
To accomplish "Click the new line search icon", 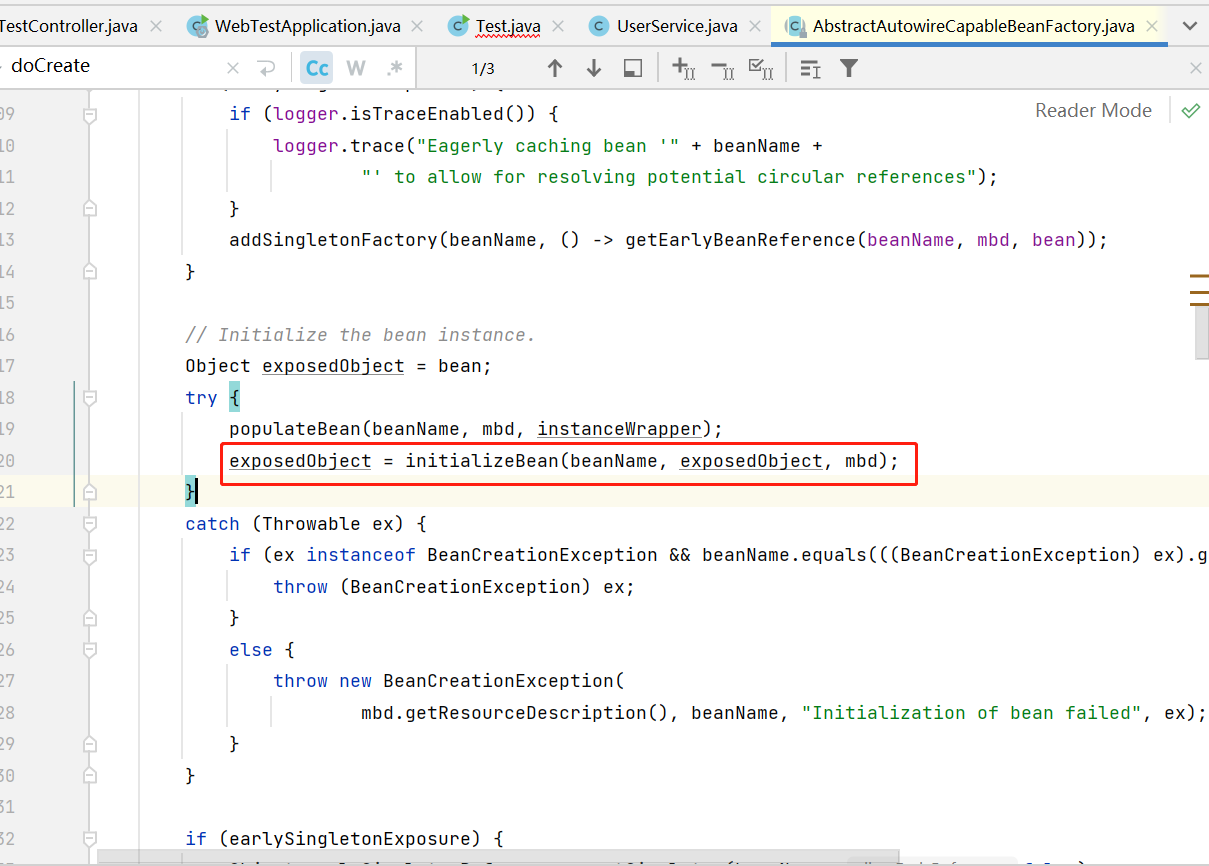I will pyautogui.click(x=266, y=68).
